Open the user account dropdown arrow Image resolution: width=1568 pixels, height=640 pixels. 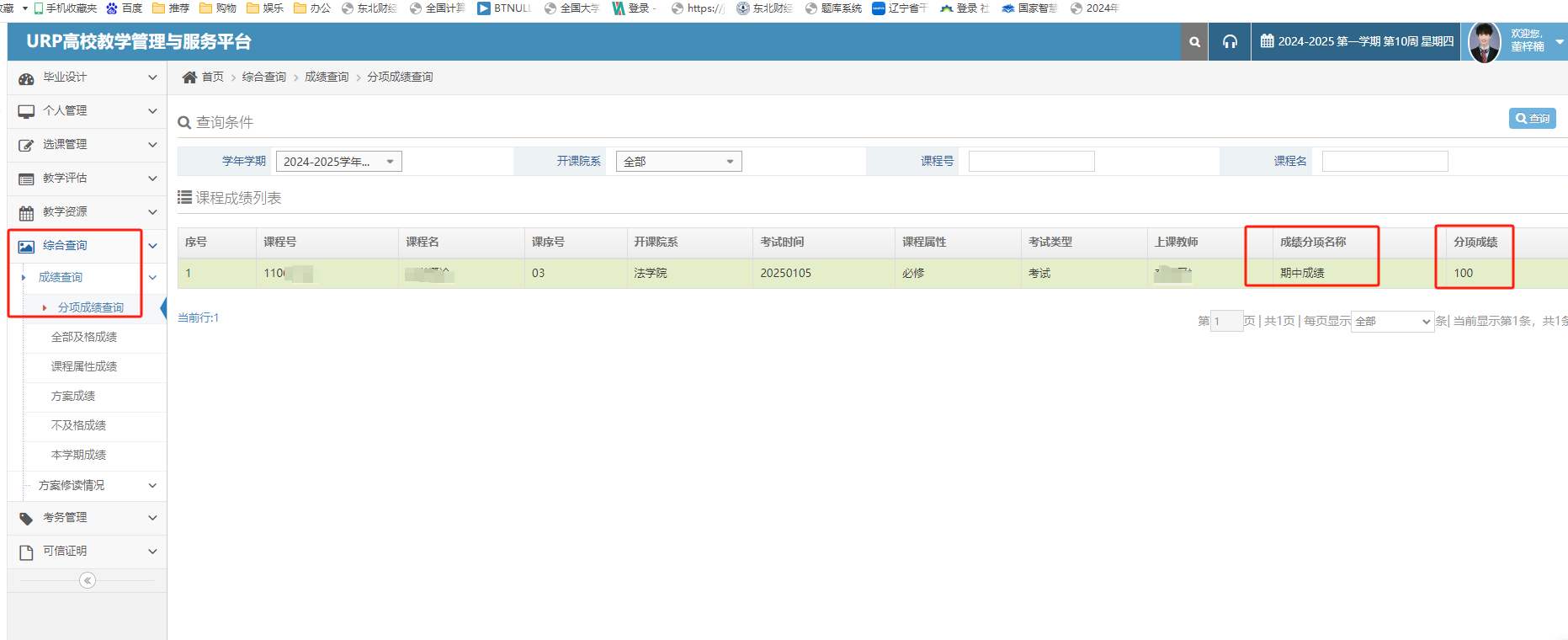point(1560,41)
